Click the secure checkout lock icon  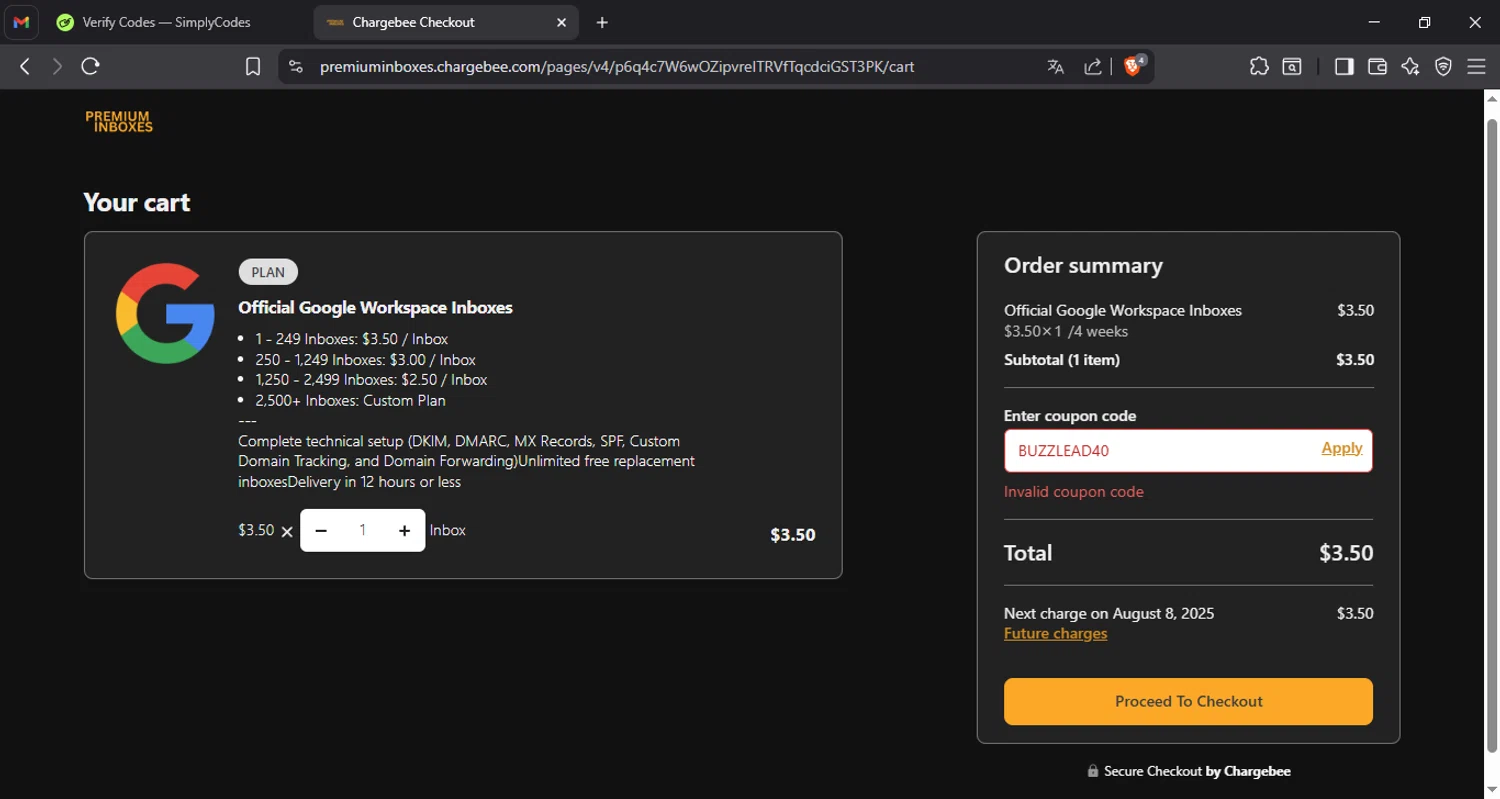(x=1093, y=771)
